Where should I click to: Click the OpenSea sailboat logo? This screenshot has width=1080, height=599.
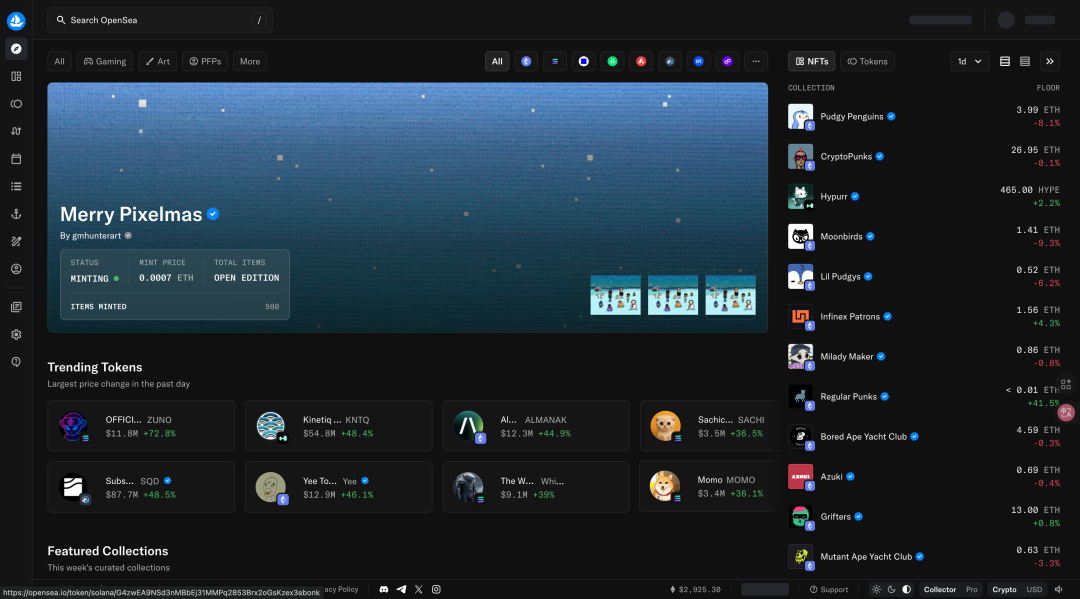pyautogui.click(x=16, y=21)
